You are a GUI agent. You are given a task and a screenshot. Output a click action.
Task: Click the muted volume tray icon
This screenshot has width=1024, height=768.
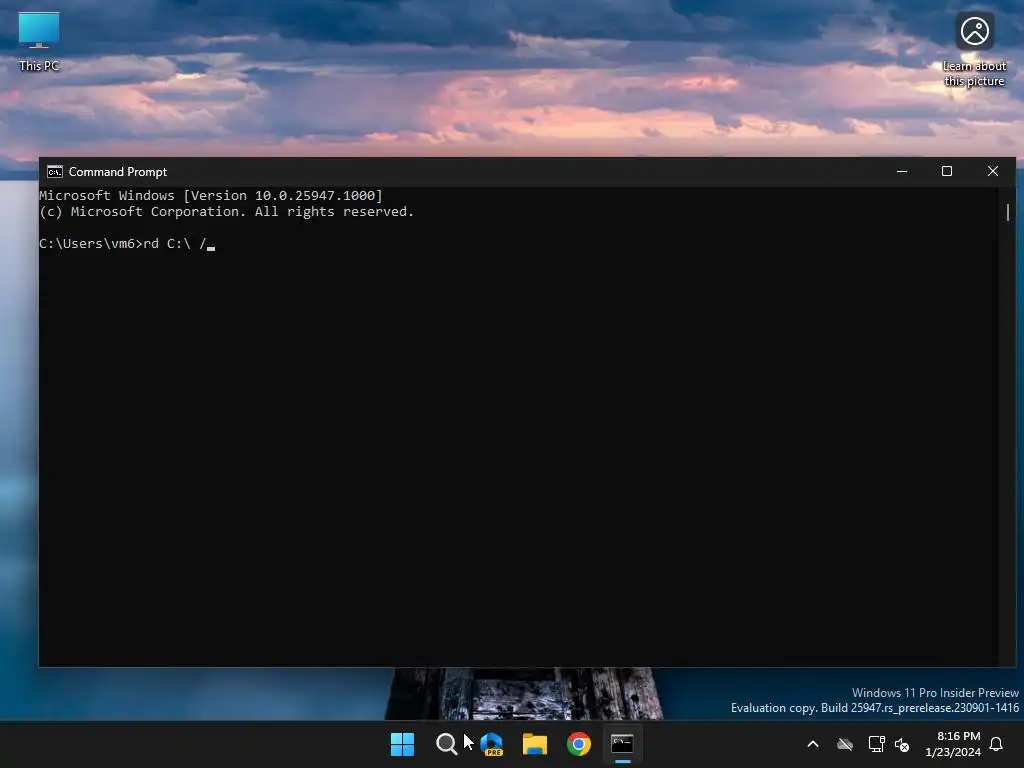click(902, 744)
